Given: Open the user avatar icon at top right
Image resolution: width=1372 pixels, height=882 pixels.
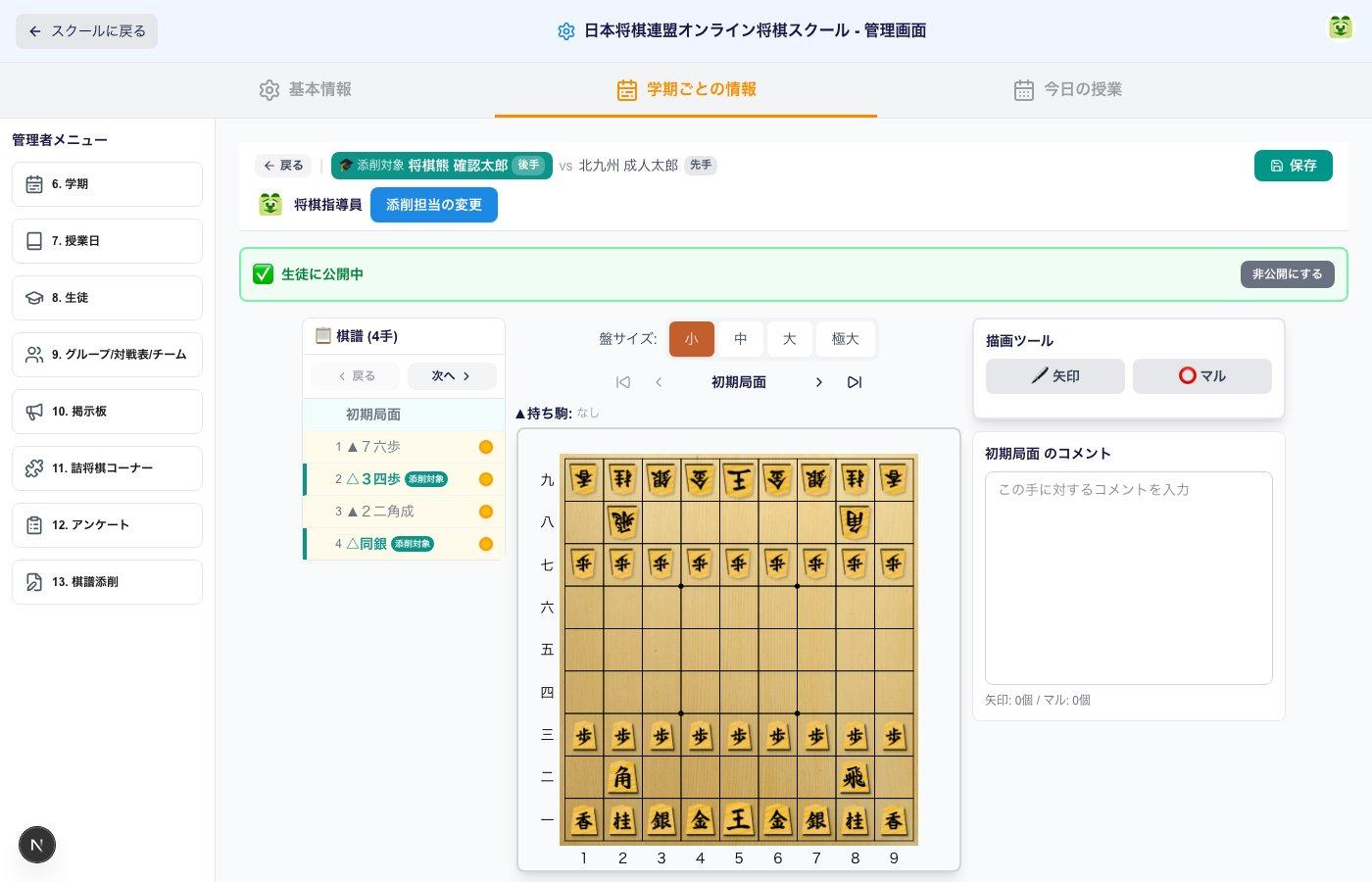Looking at the screenshot, I should pyautogui.click(x=1340, y=28).
